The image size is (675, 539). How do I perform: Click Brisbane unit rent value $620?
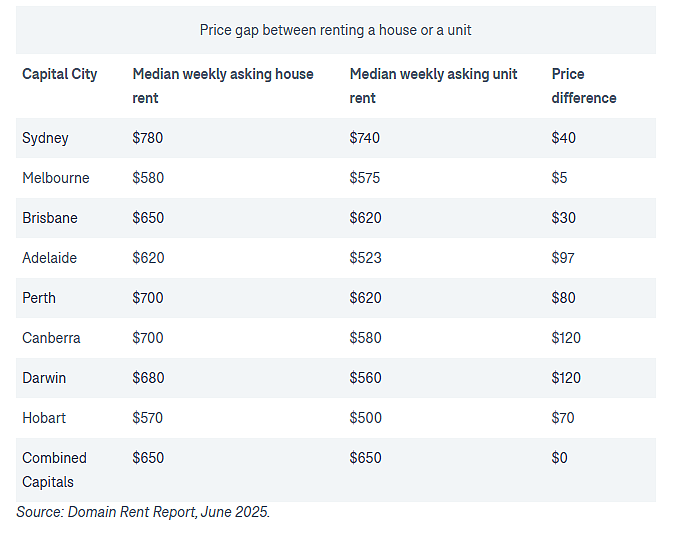click(x=365, y=218)
